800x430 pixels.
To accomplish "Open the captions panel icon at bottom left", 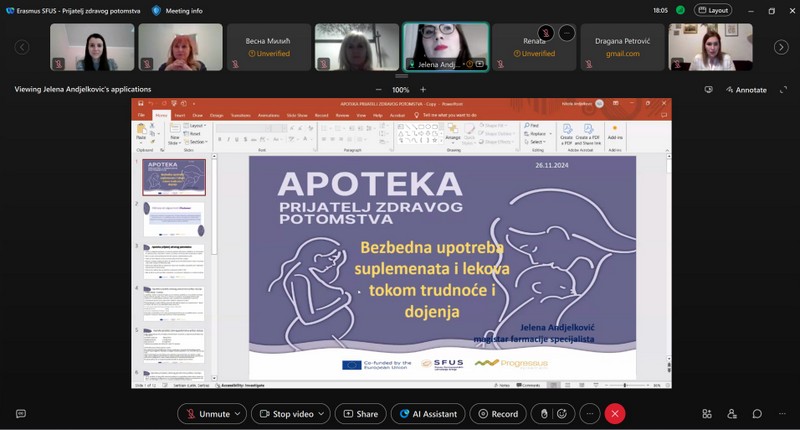I will coord(21,414).
